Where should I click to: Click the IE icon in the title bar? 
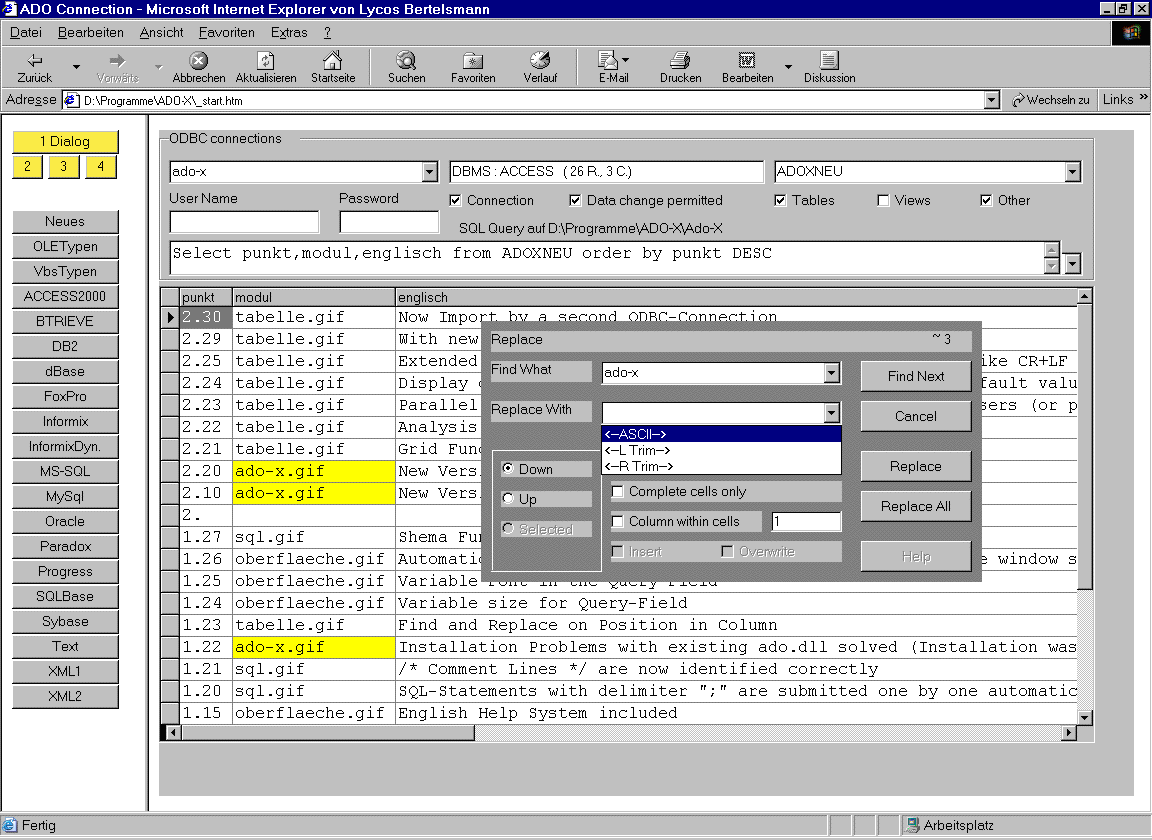(x=9, y=9)
